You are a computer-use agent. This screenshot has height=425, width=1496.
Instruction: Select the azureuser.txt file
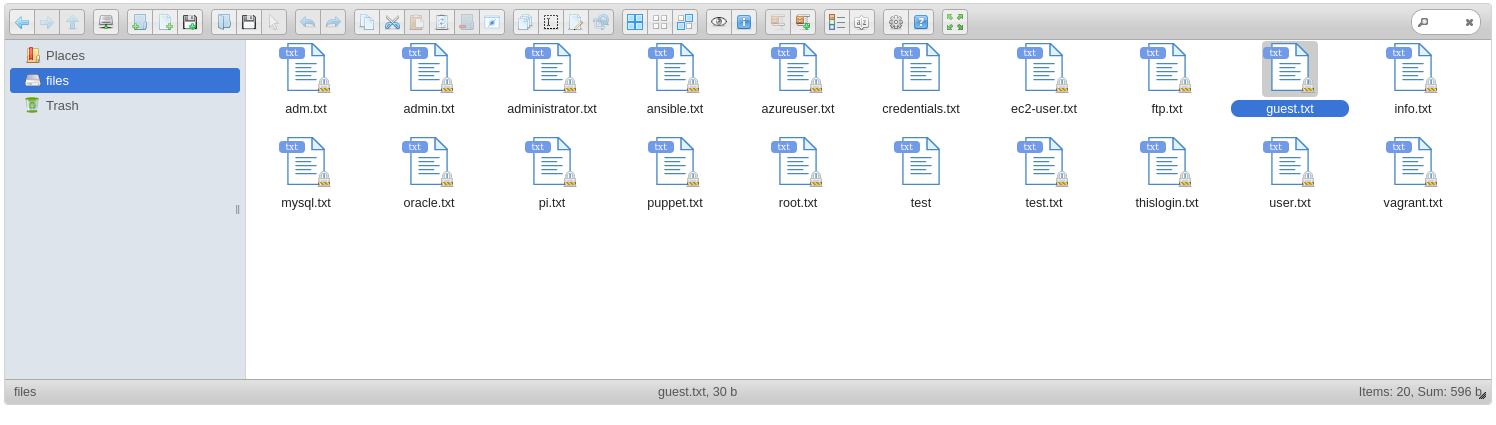tap(798, 80)
